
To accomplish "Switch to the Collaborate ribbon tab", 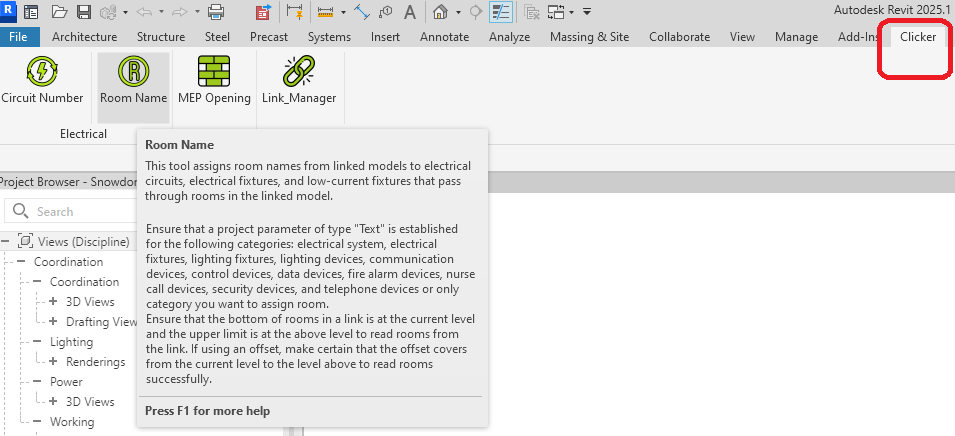I will pos(680,37).
